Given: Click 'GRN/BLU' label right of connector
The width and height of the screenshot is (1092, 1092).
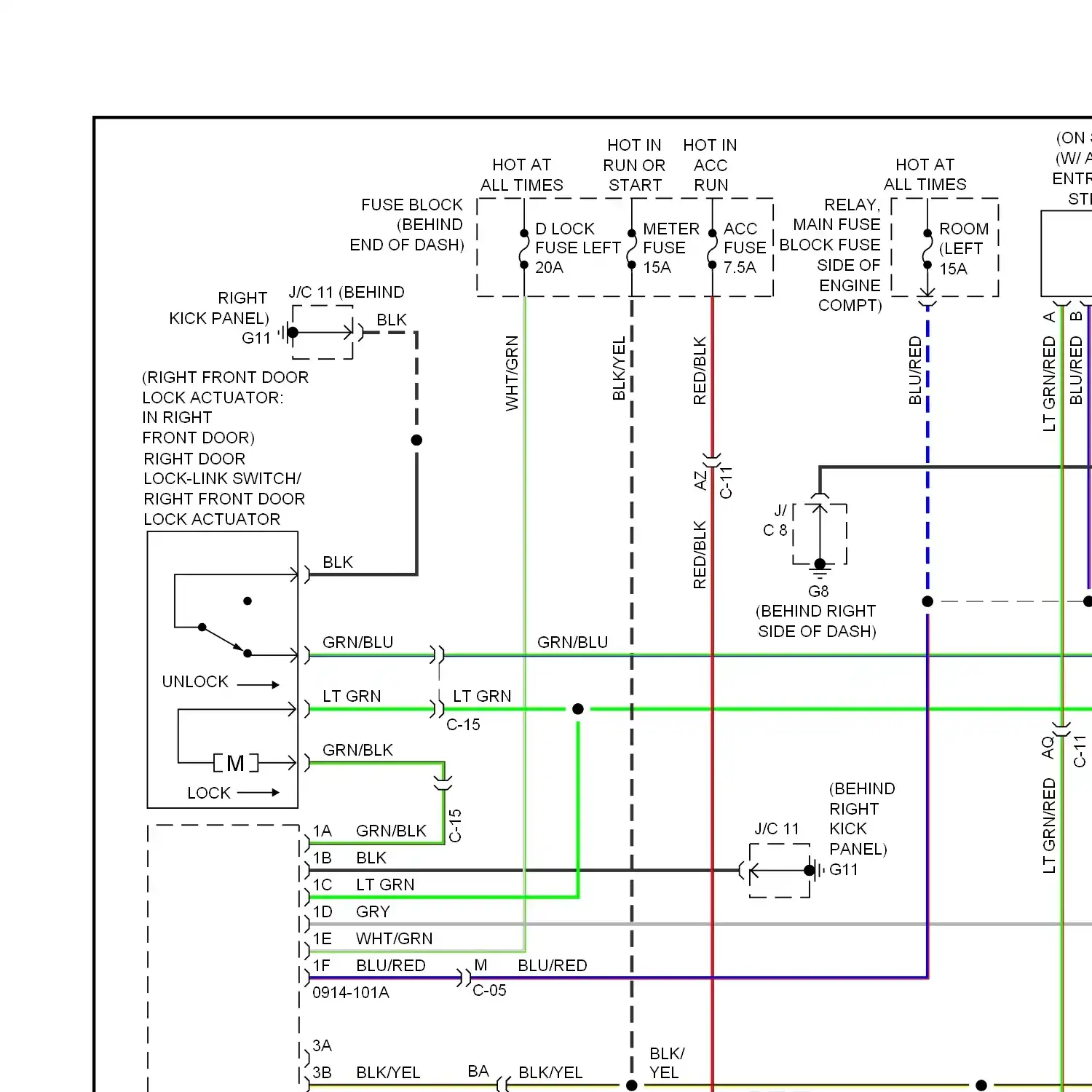Looking at the screenshot, I should click(572, 642).
